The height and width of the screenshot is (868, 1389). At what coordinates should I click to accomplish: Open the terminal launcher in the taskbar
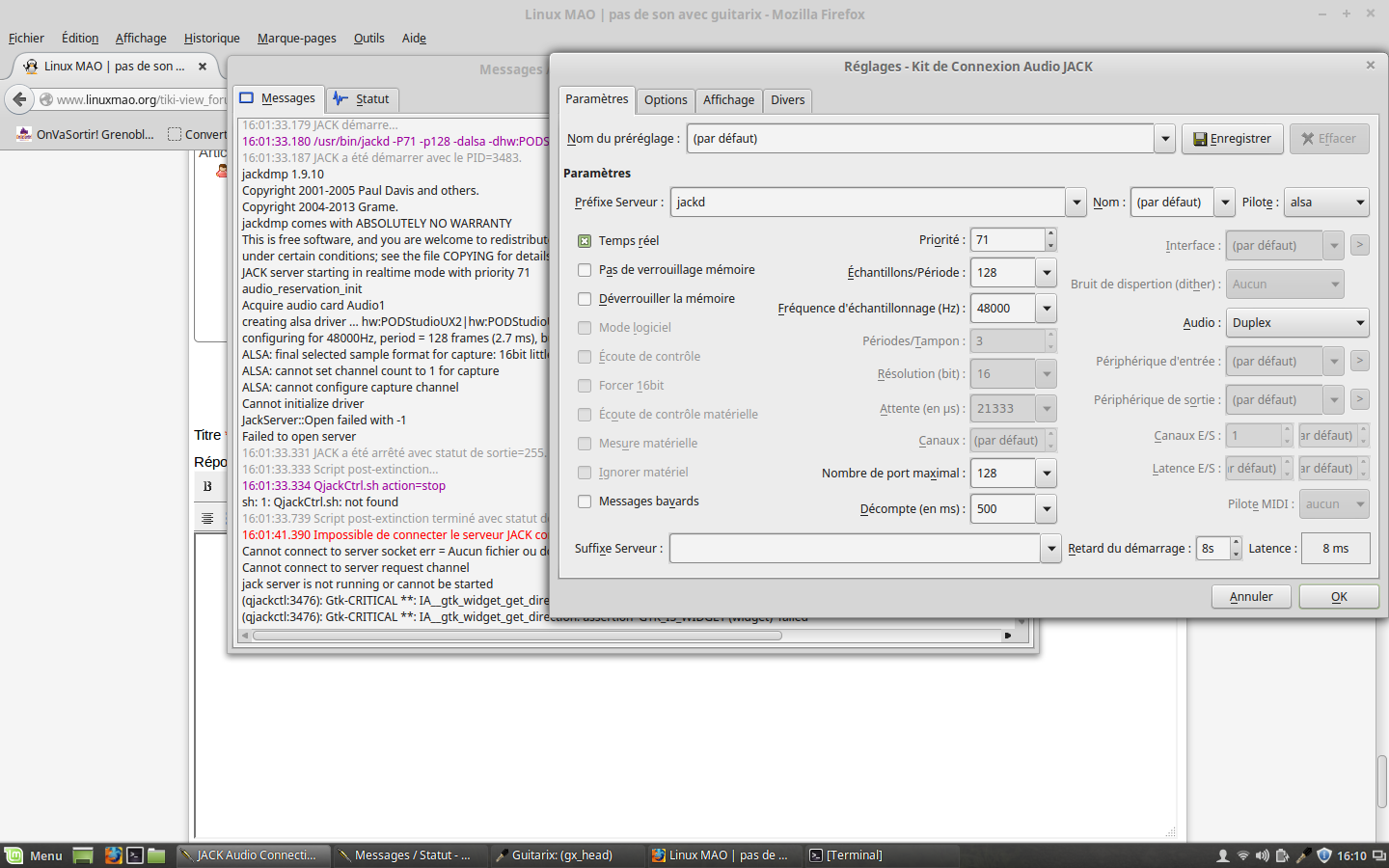(135, 855)
